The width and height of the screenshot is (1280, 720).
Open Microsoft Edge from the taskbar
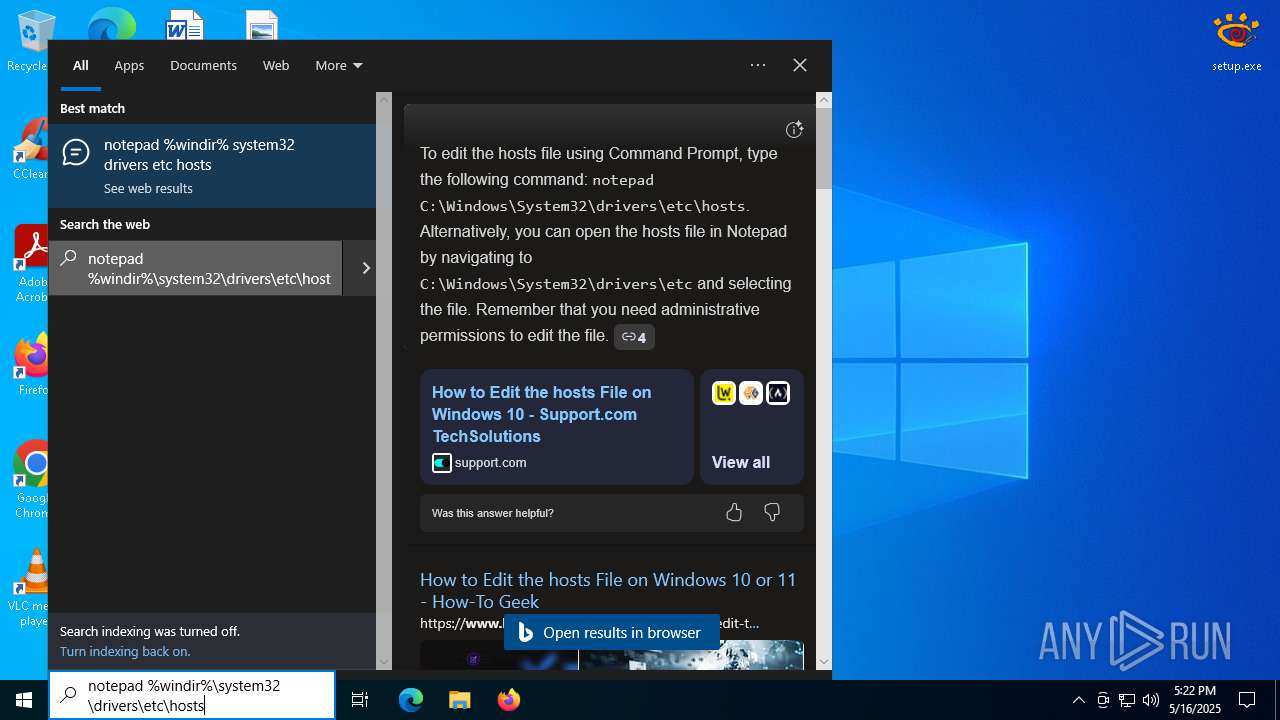pos(411,700)
